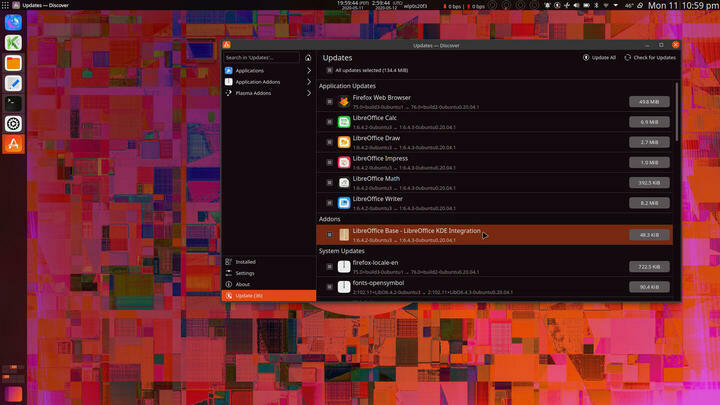720x405 pixels.
Task: Open the applications grid in top-left corner
Action: click(5, 5)
